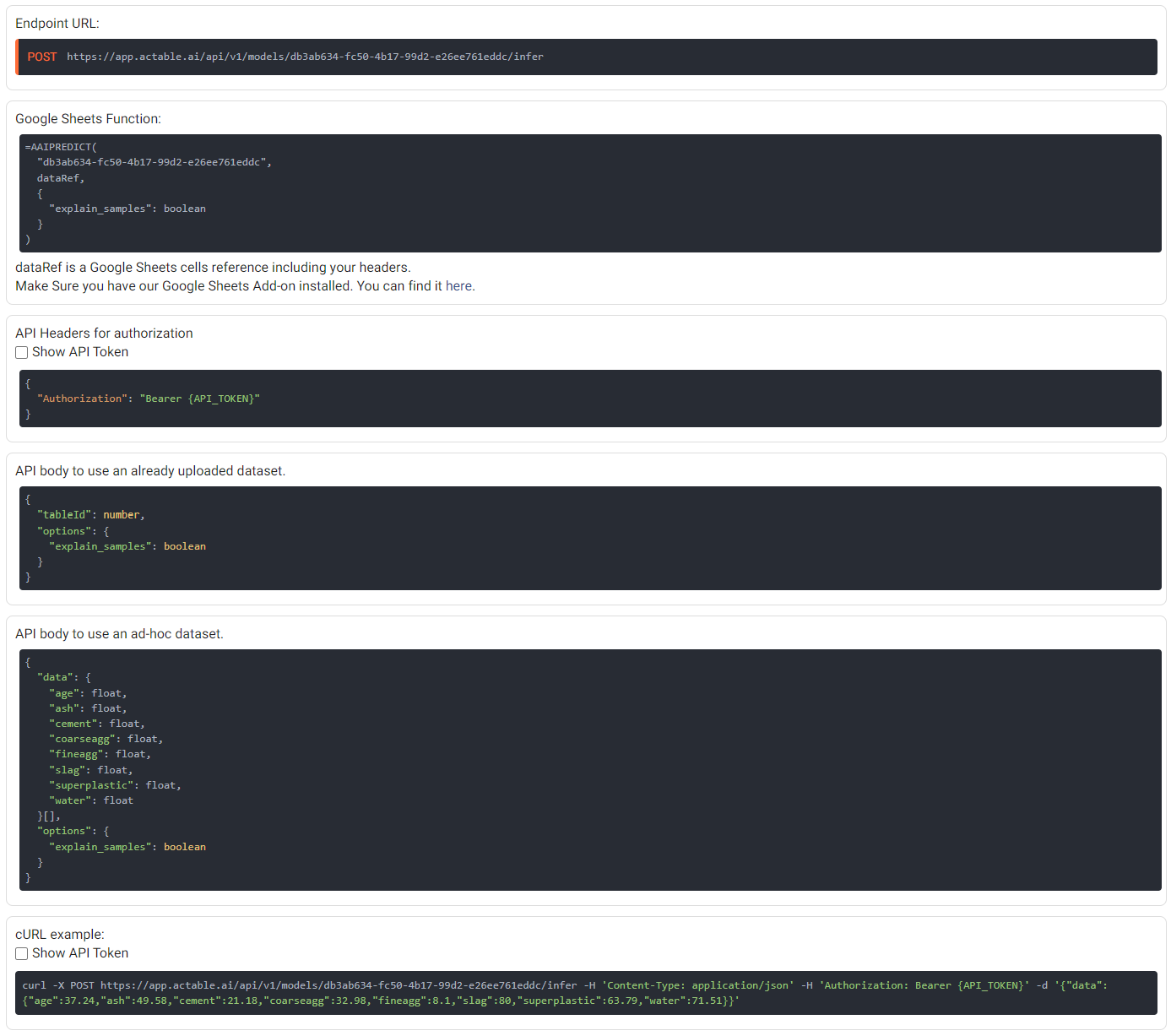Viewport: 1171px width, 1036px height.
Task: Click the '"fineagg": float' field line
Action: coord(100,754)
